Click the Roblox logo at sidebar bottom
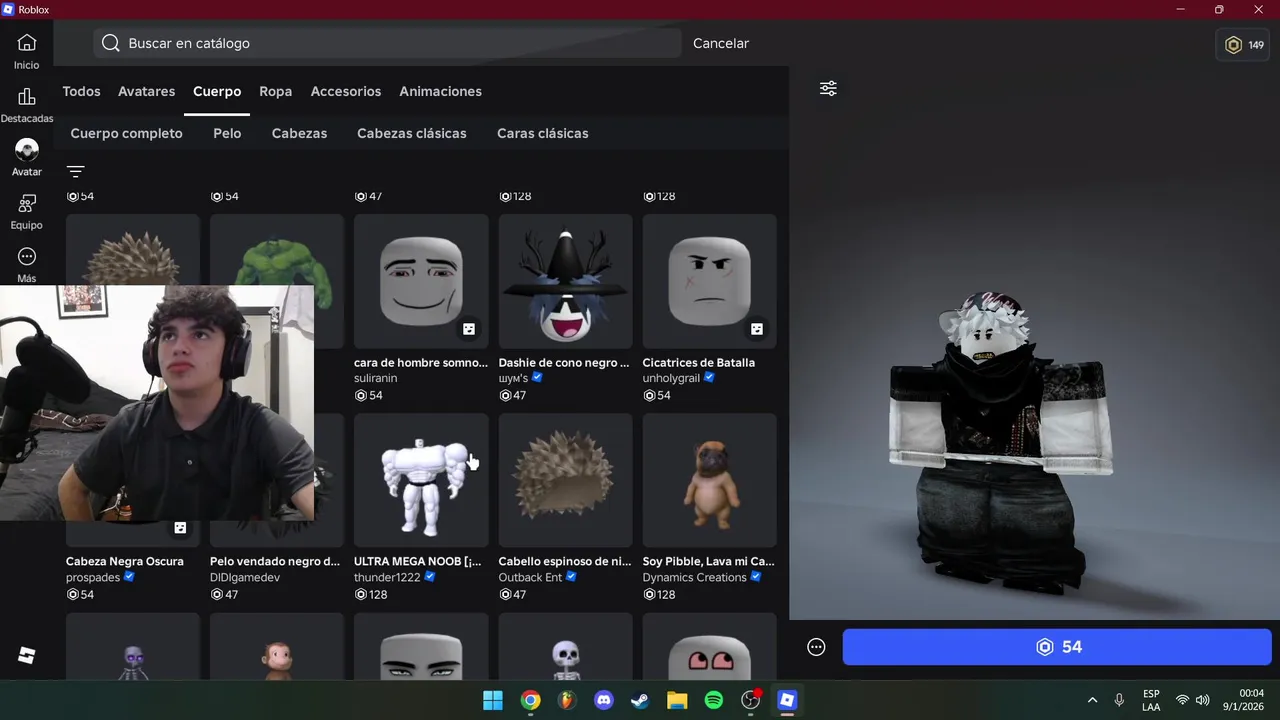 [27, 656]
